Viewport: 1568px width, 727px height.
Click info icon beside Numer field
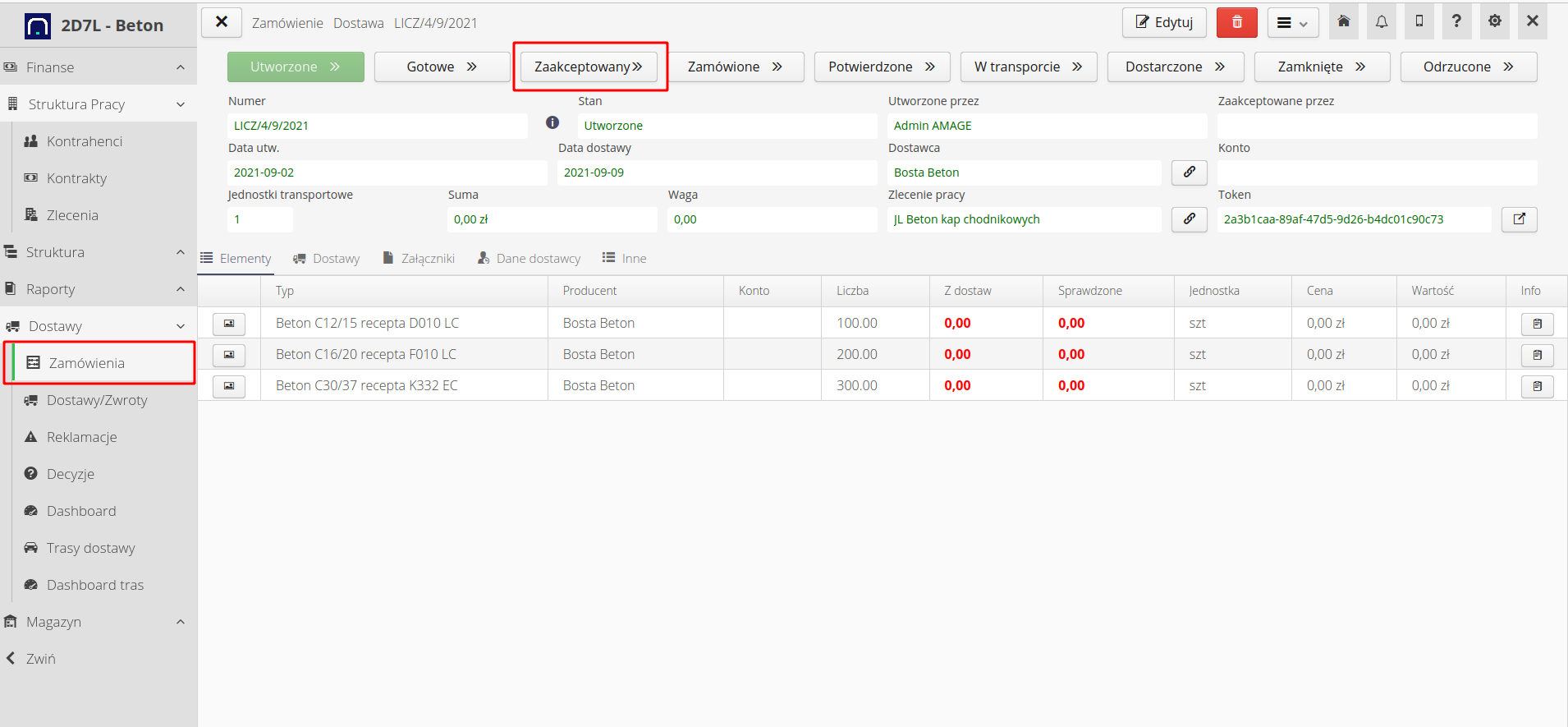[552, 123]
